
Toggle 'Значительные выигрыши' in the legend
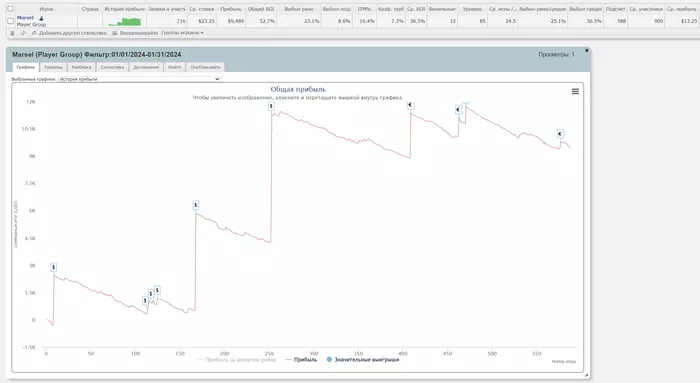point(362,359)
